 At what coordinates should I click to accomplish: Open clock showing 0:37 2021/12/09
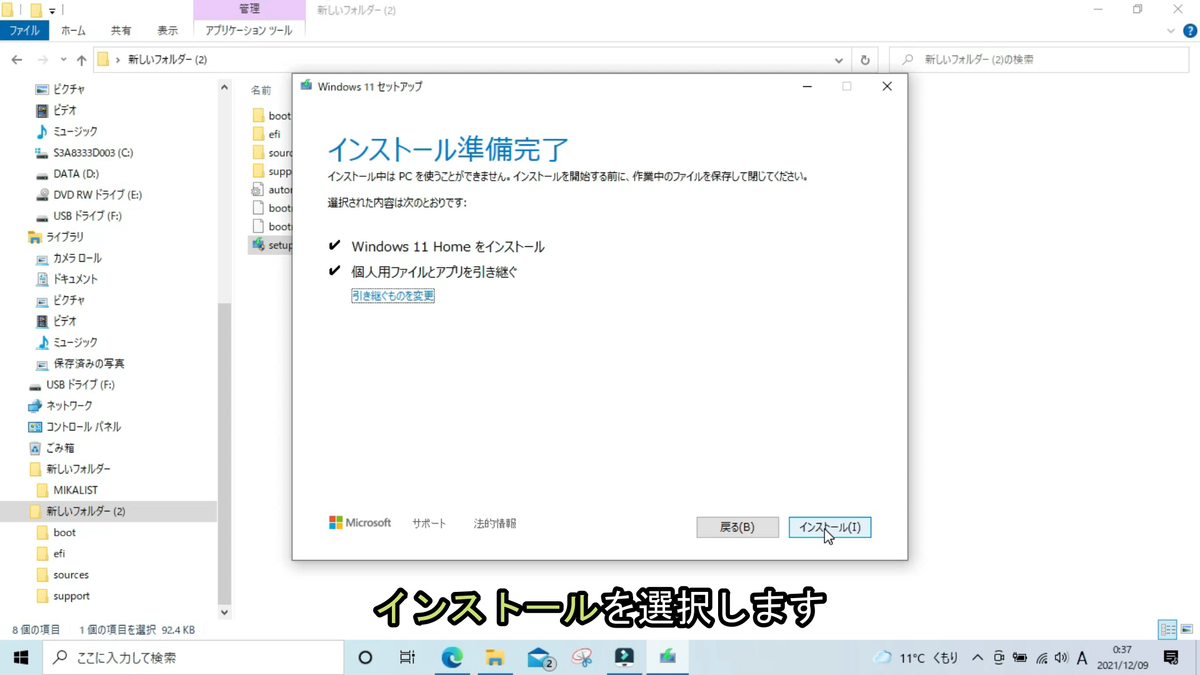coord(1122,657)
